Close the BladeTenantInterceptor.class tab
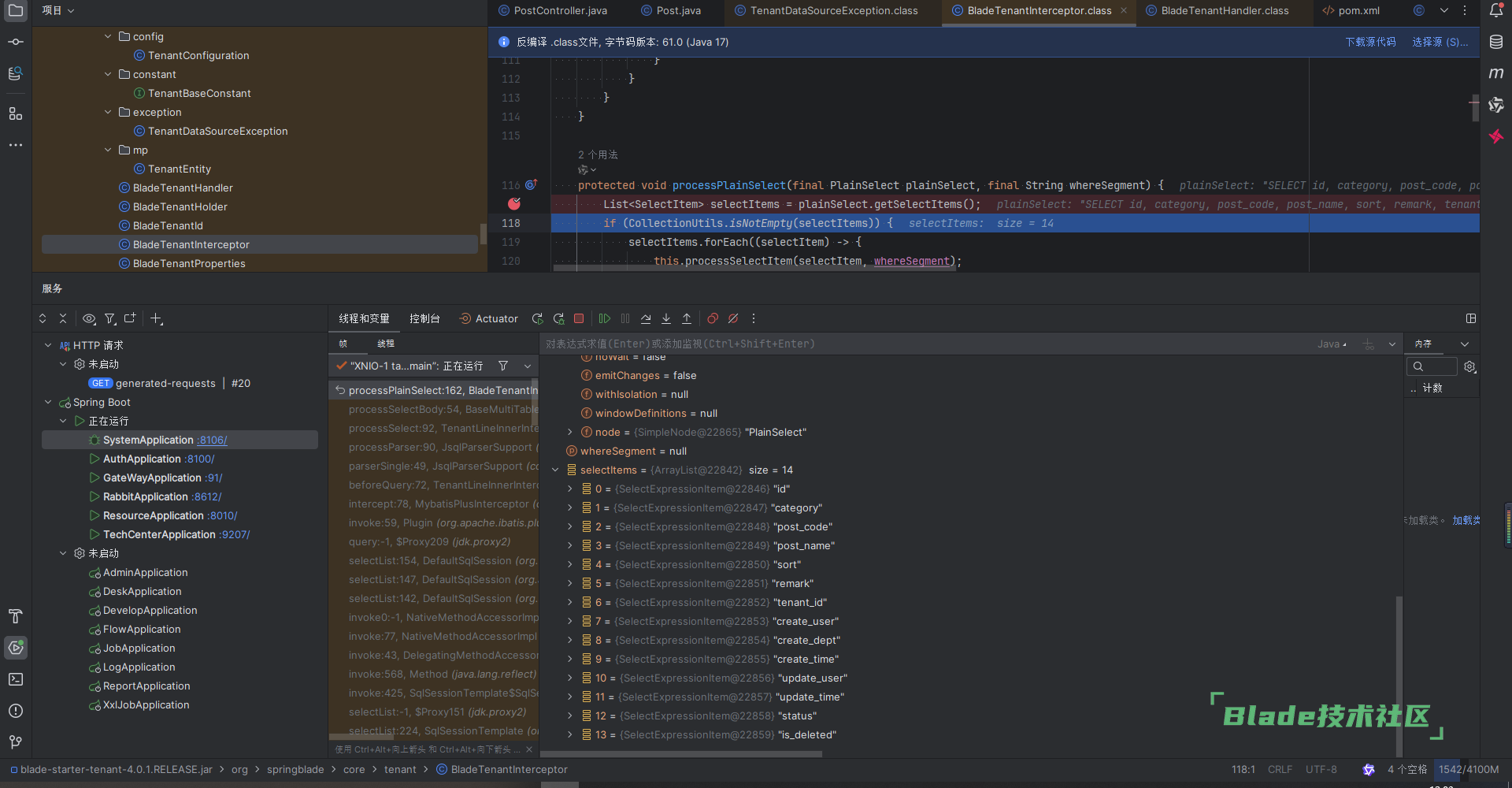Viewport: 1512px width, 788px height. pos(1124,10)
